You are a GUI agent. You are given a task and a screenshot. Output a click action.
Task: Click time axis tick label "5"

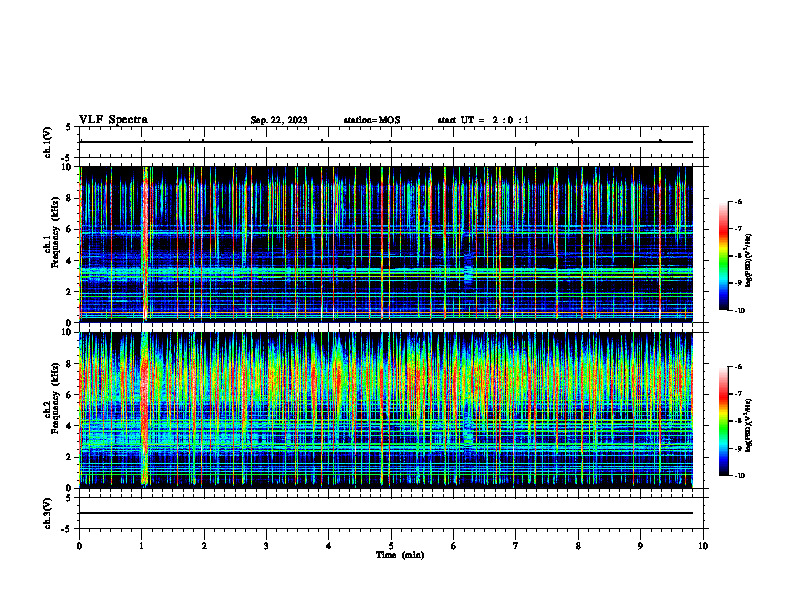tap(391, 546)
